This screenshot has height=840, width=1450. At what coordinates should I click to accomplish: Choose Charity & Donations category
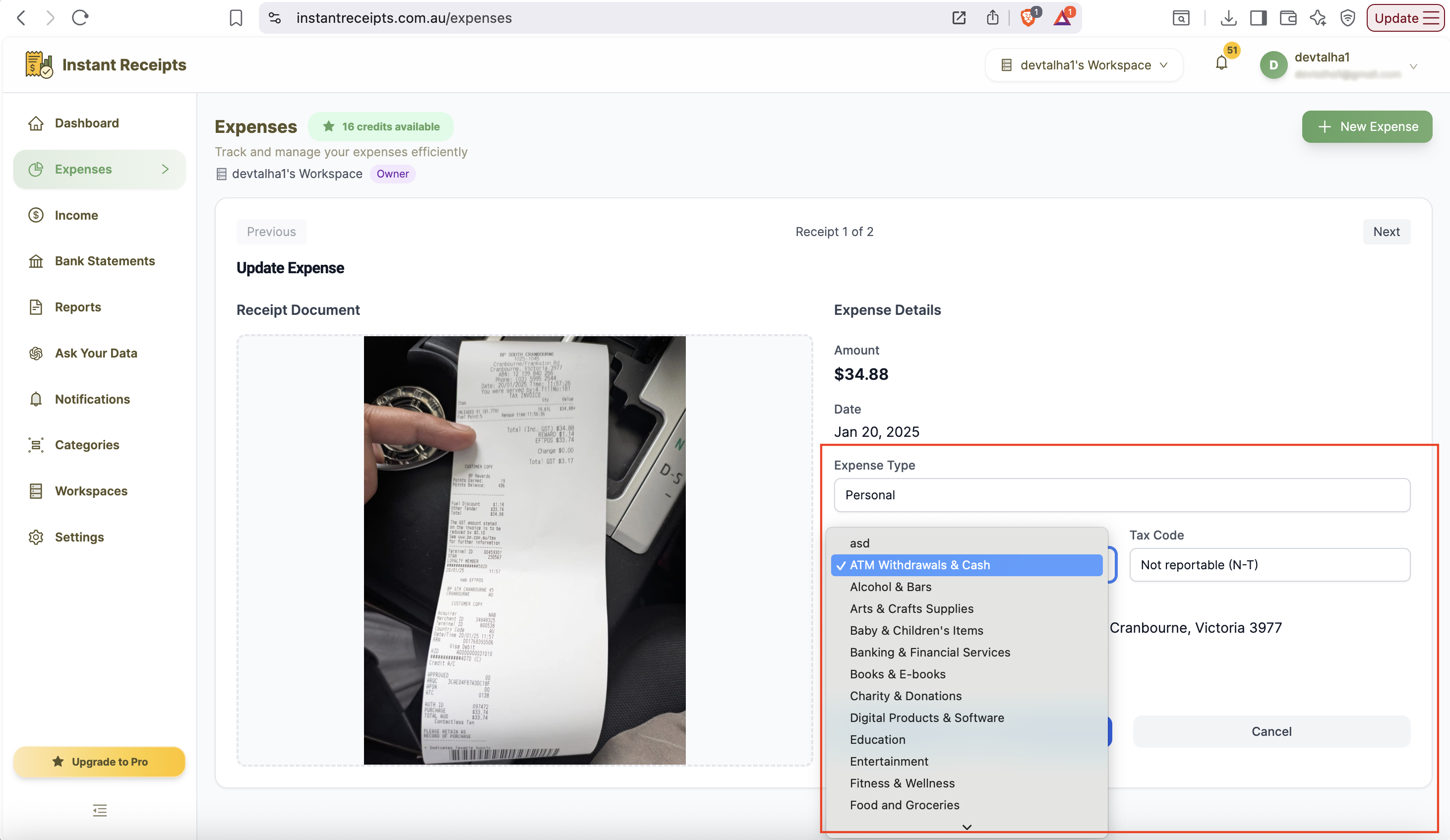[967, 696]
